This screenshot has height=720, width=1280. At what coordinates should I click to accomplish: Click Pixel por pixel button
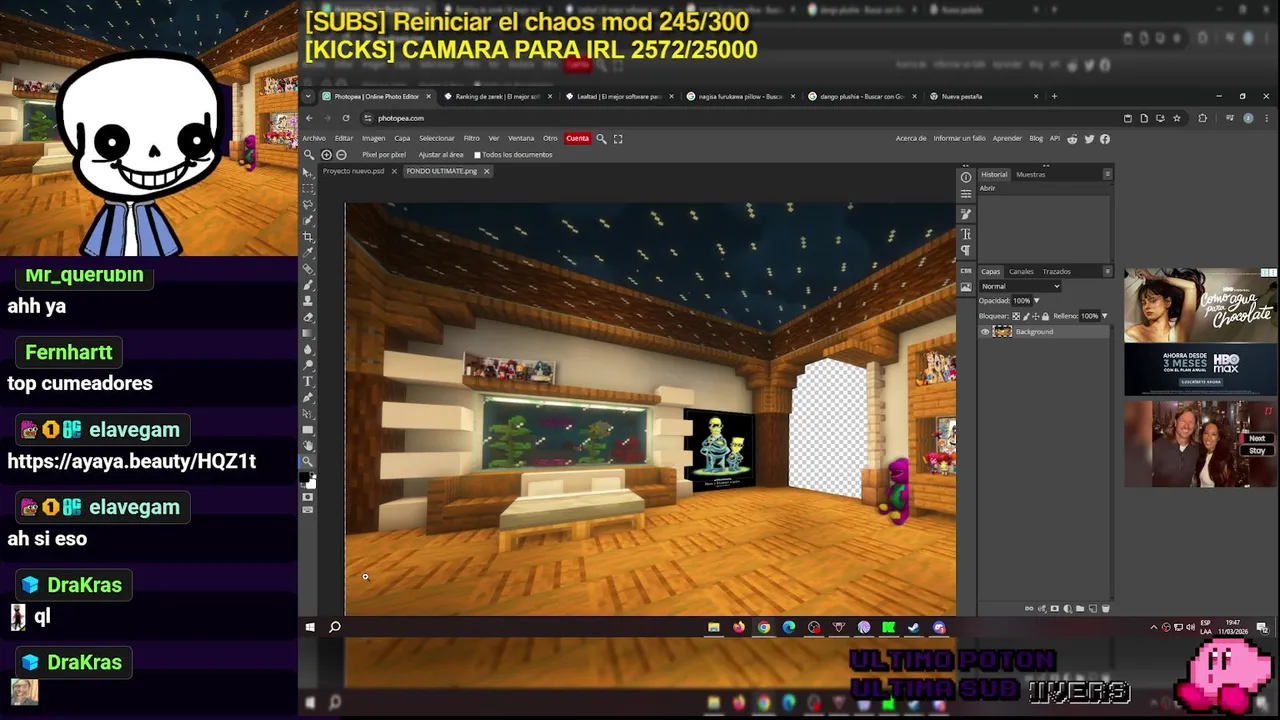(384, 155)
